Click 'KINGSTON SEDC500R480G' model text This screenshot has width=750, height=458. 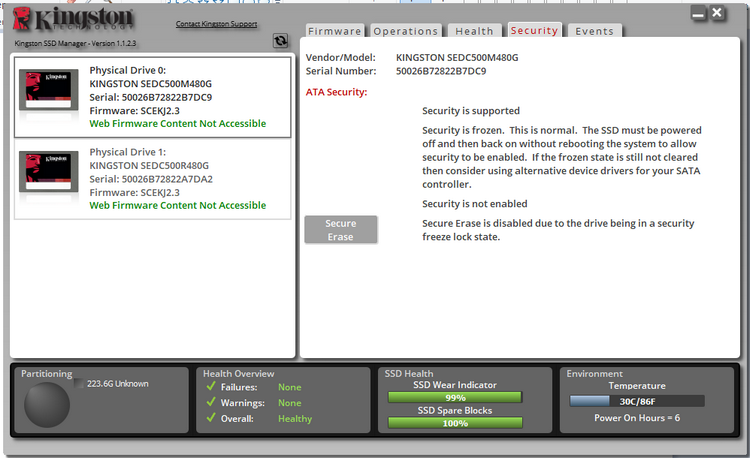click(x=149, y=166)
